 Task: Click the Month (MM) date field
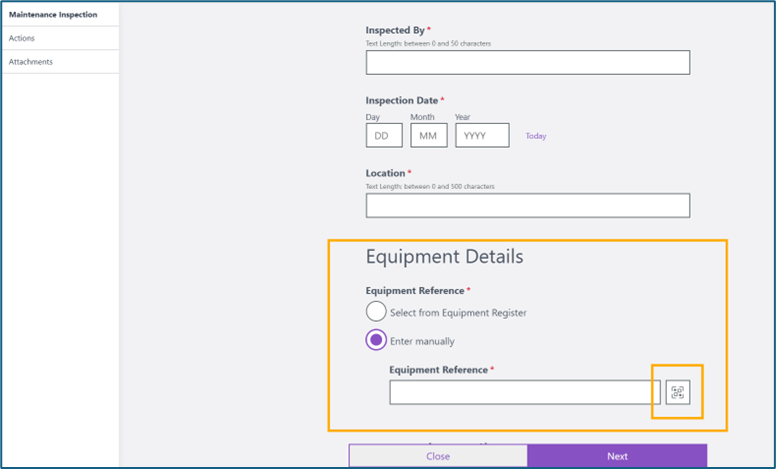[x=428, y=136]
